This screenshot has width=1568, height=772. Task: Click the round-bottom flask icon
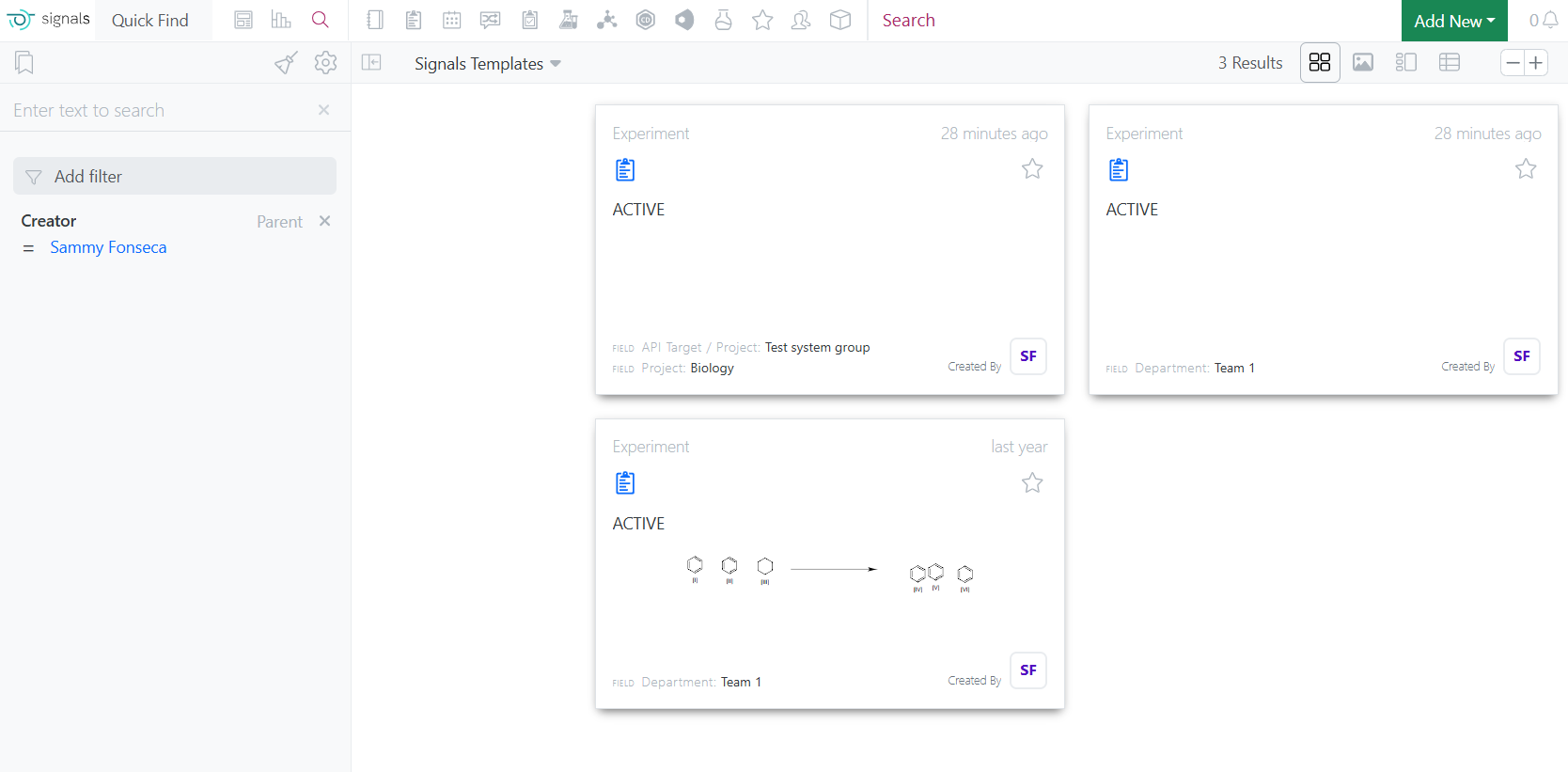tap(723, 20)
